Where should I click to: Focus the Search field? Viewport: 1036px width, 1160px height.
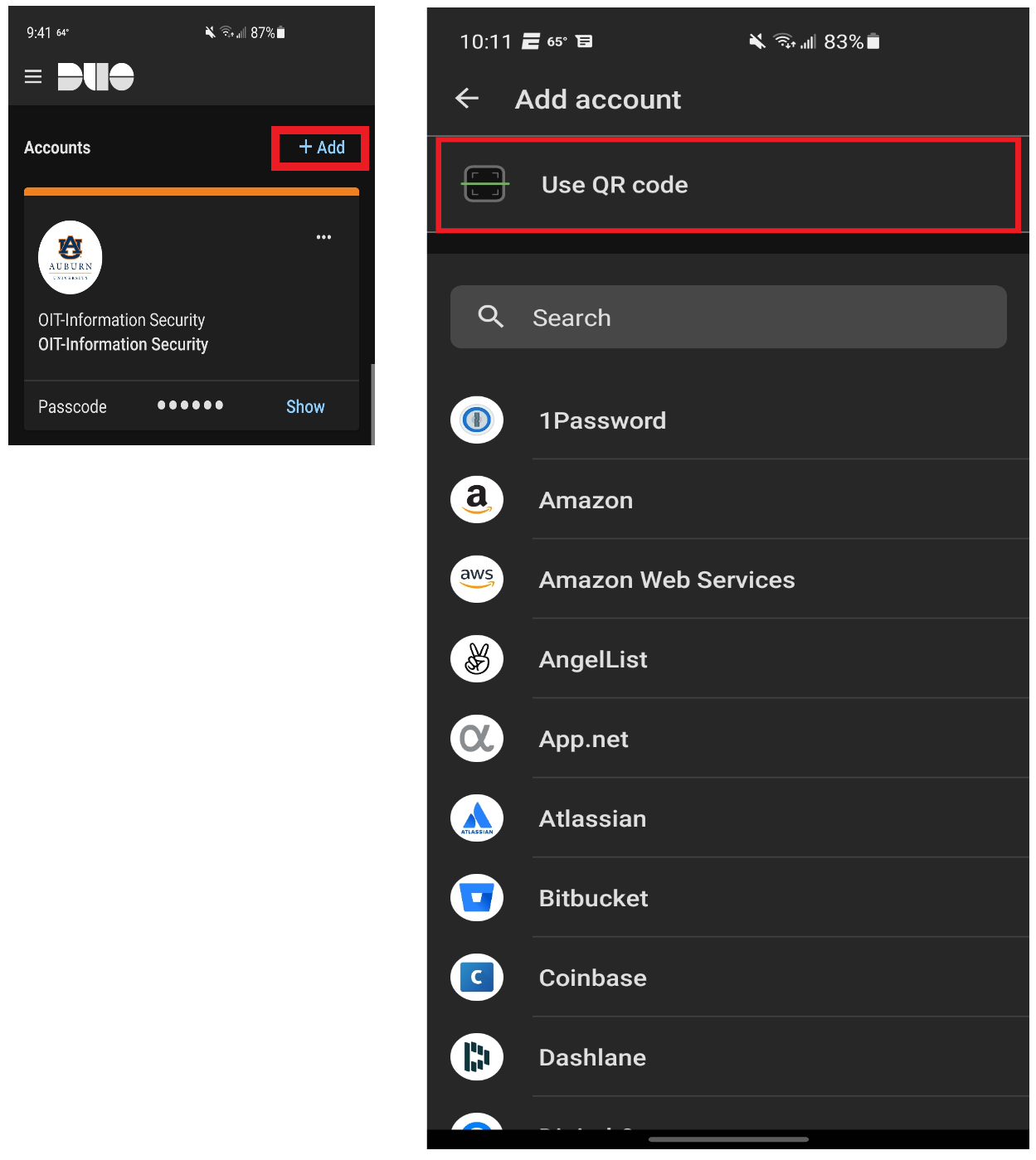click(x=728, y=317)
